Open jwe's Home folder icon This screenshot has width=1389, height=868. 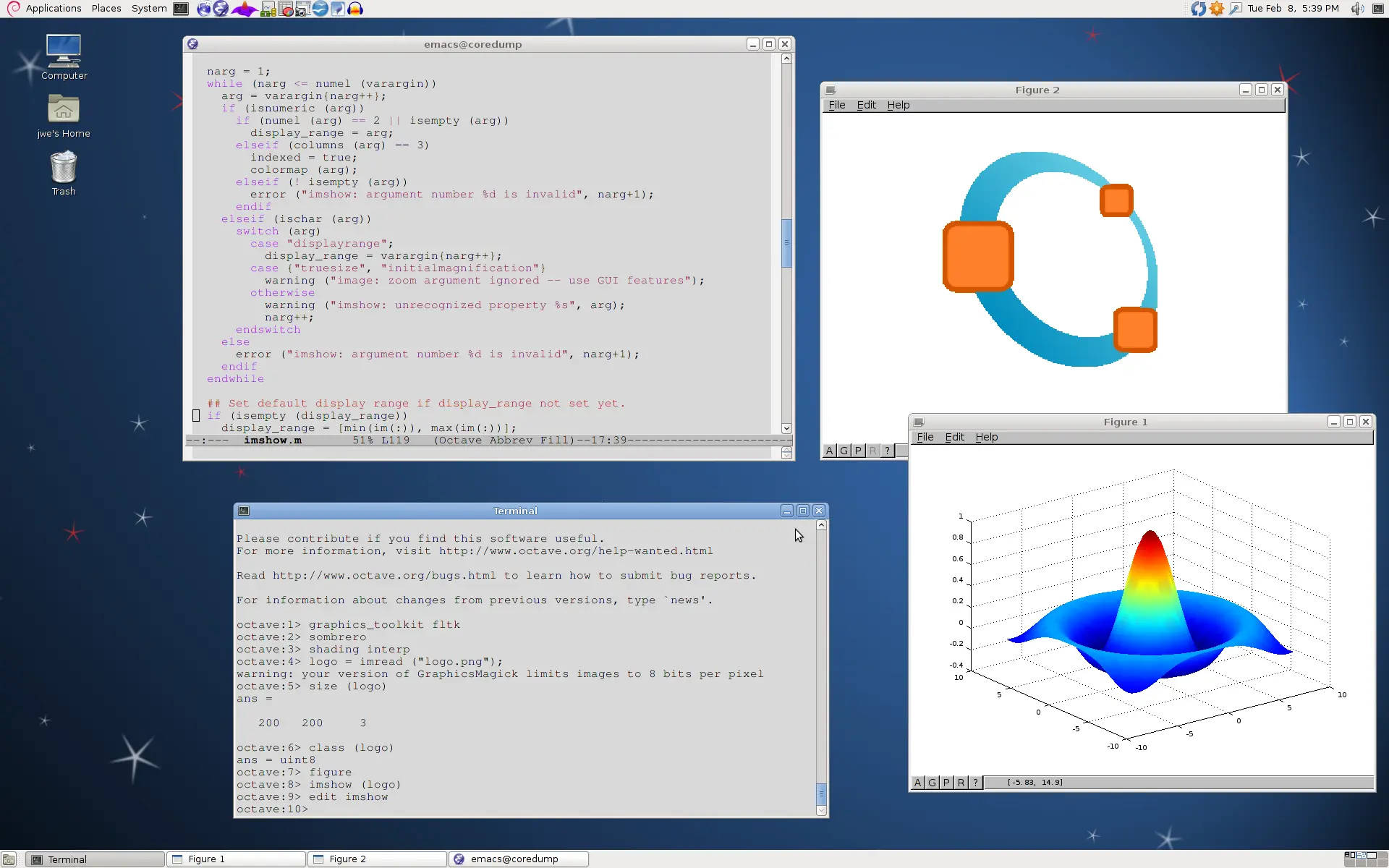[64, 111]
